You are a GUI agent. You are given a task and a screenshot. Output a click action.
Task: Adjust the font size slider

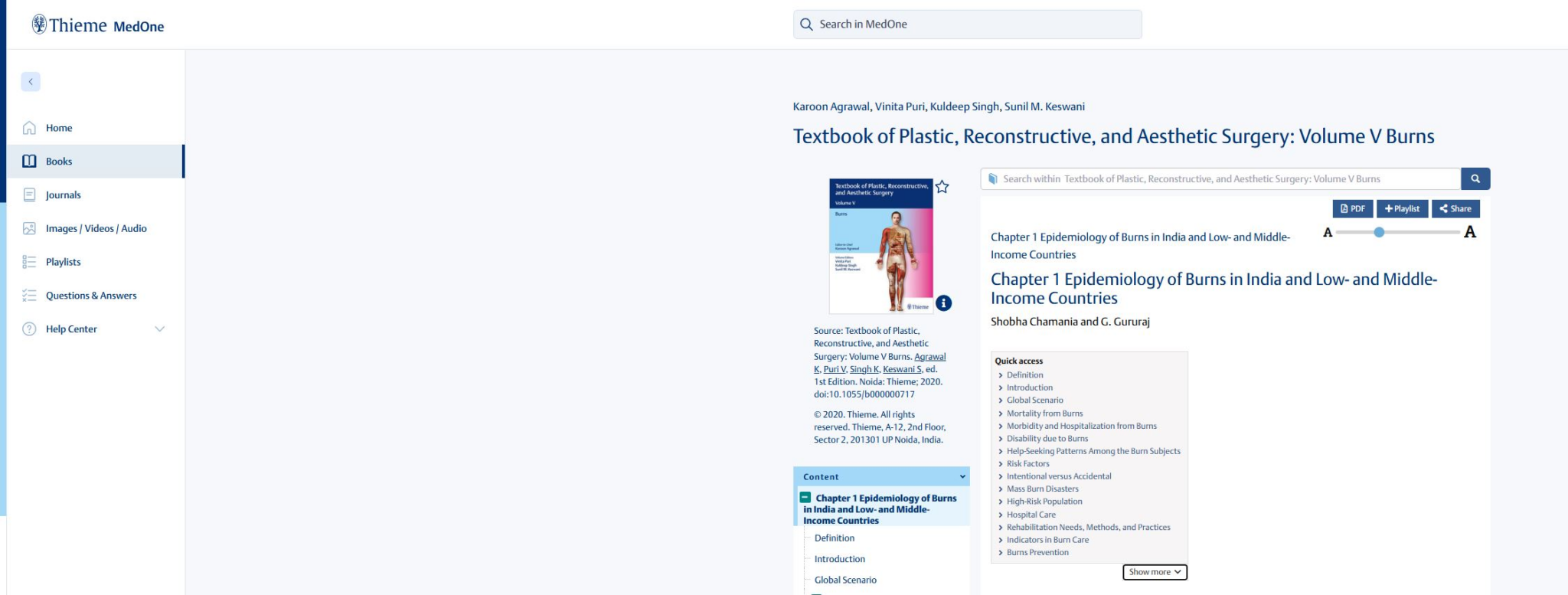(x=1379, y=232)
